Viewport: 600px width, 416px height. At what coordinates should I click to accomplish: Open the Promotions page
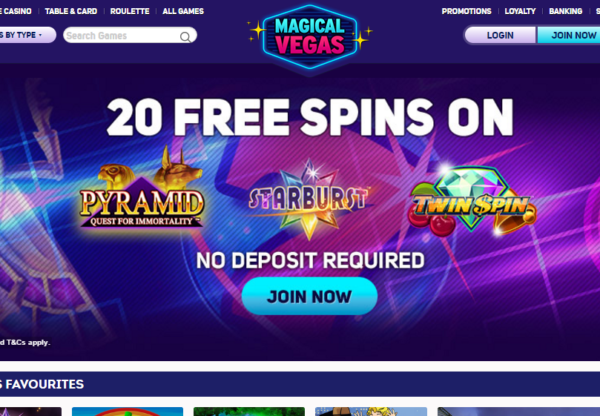tap(466, 11)
